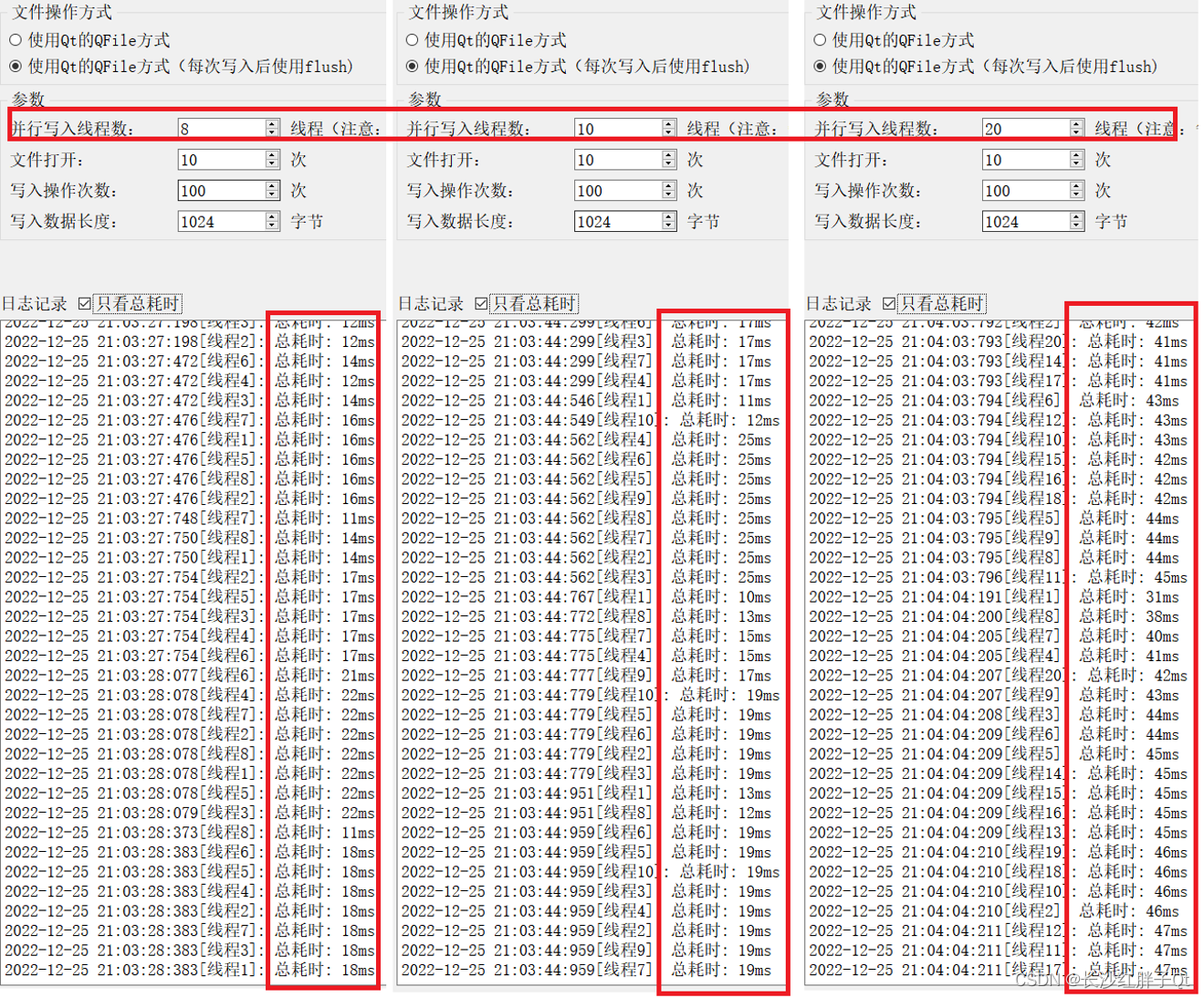
Task: Decrease thread count spinner showing 20
Action: pos(1077,133)
